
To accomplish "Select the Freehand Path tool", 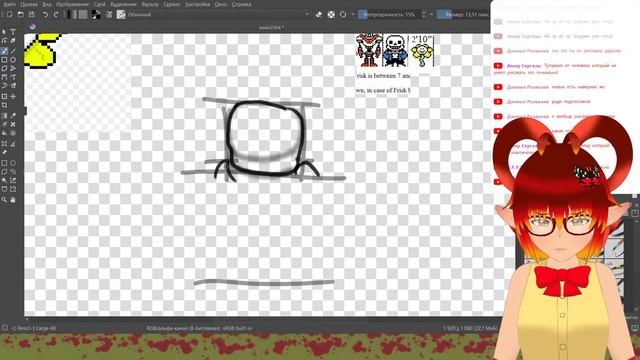I will coord(13,77).
